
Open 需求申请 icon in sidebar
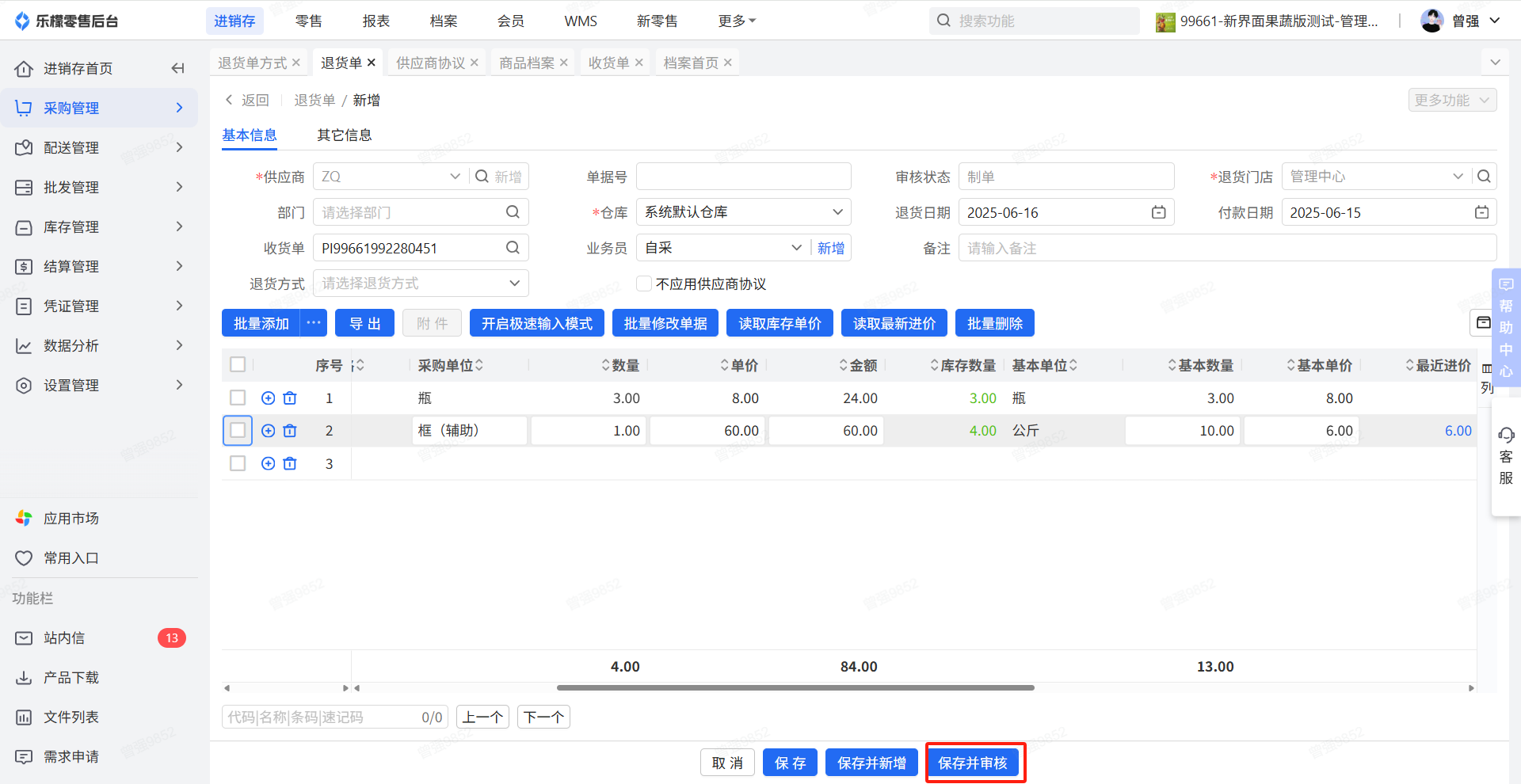[x=24, y=757]
